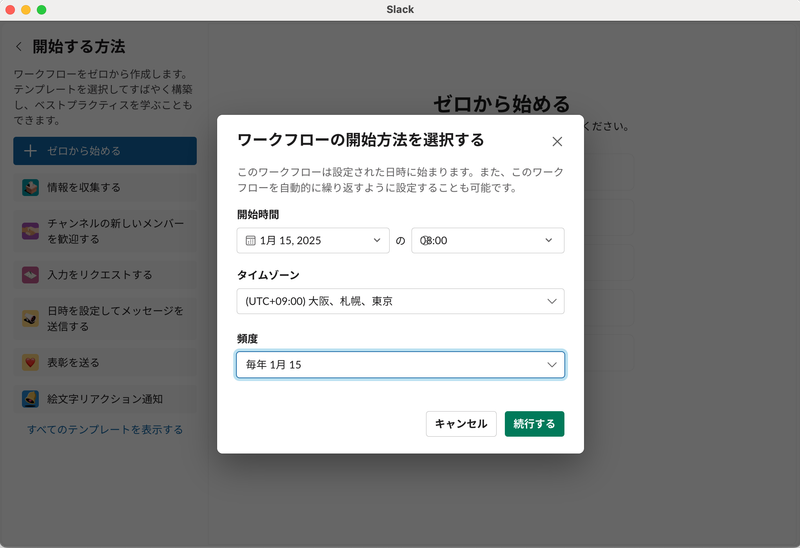Open すべてのテンプレートを表示する link
This screenshot has height=548, width=800.
pos(105,430)
